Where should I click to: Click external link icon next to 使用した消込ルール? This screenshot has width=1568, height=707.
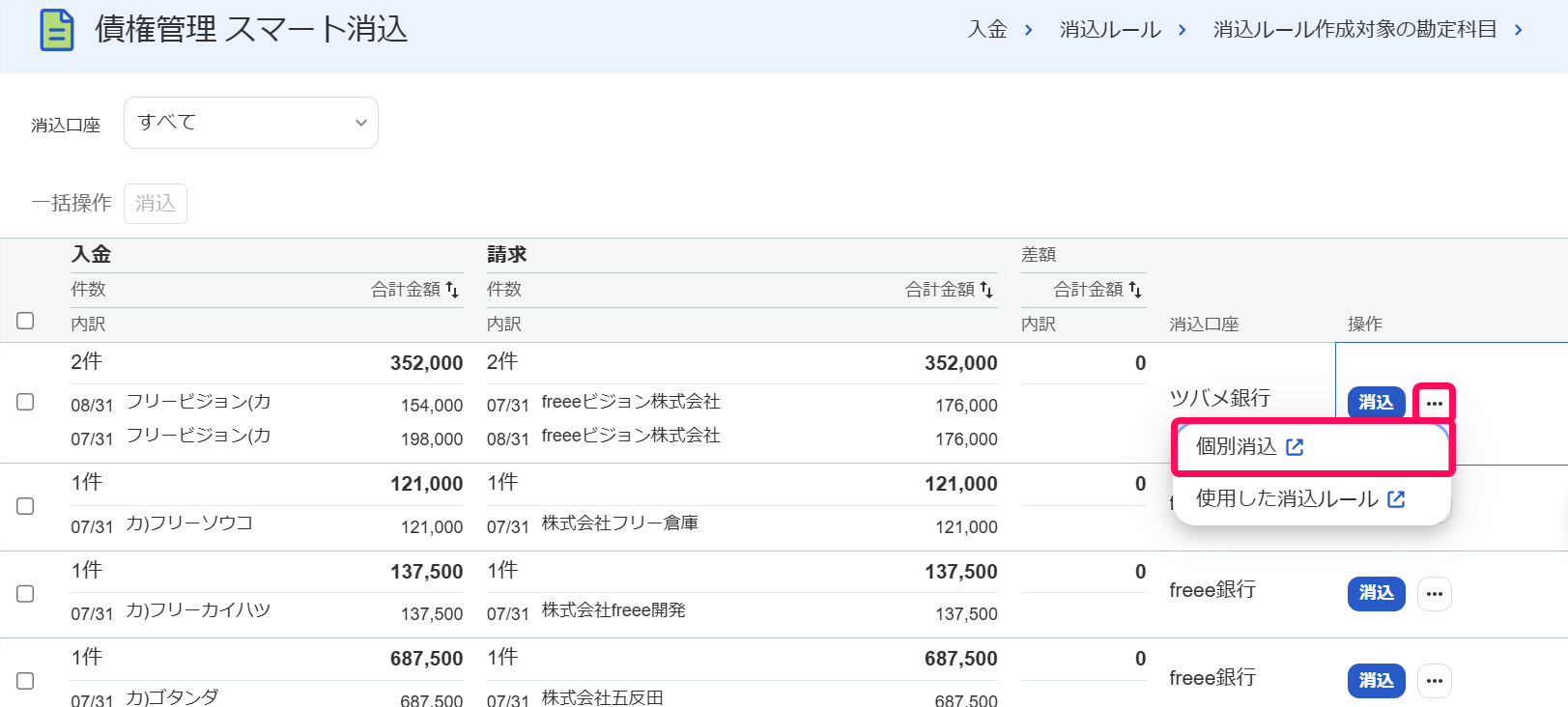coord(1396,499)
